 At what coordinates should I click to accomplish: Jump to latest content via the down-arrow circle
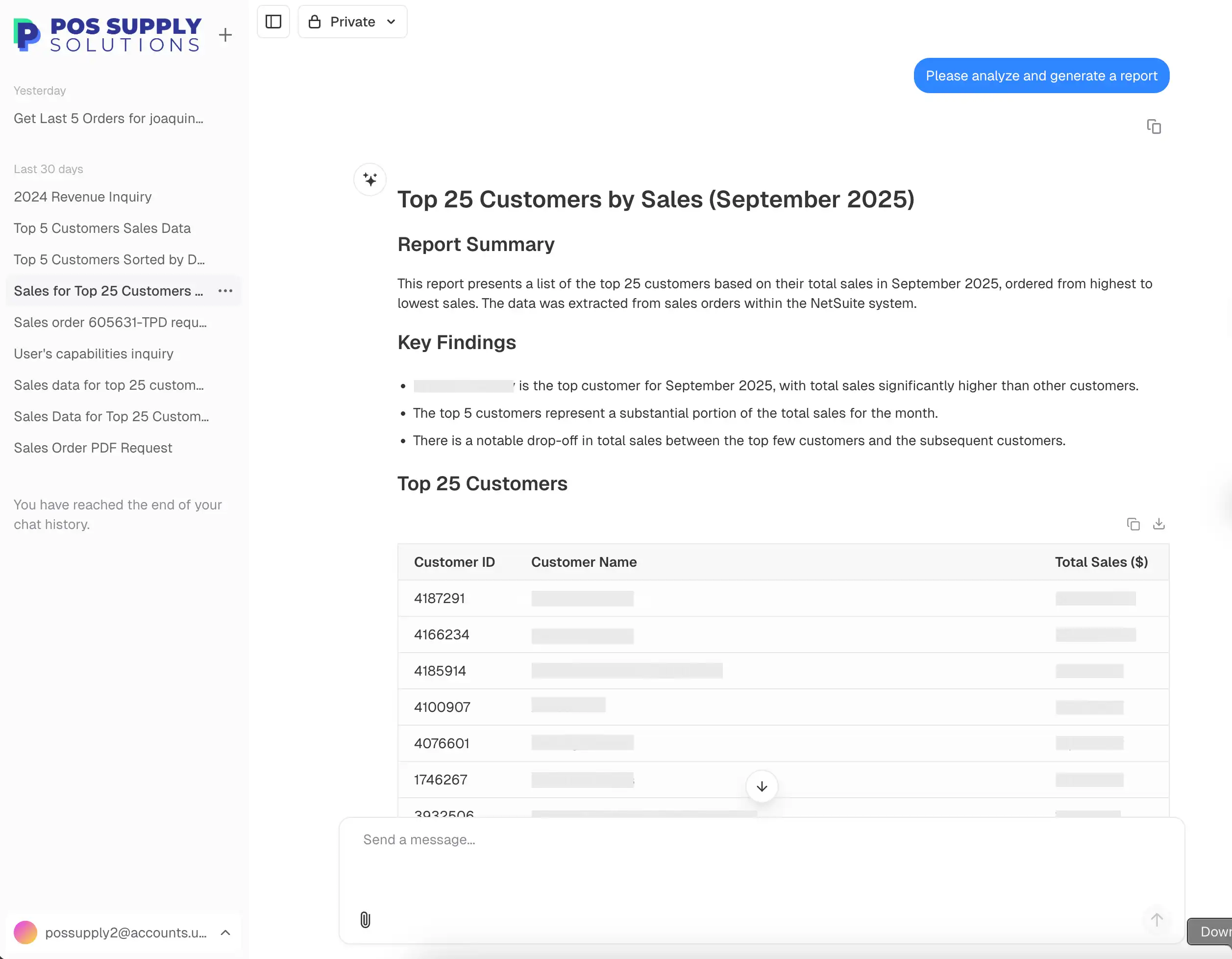click(x=761, y=786)
